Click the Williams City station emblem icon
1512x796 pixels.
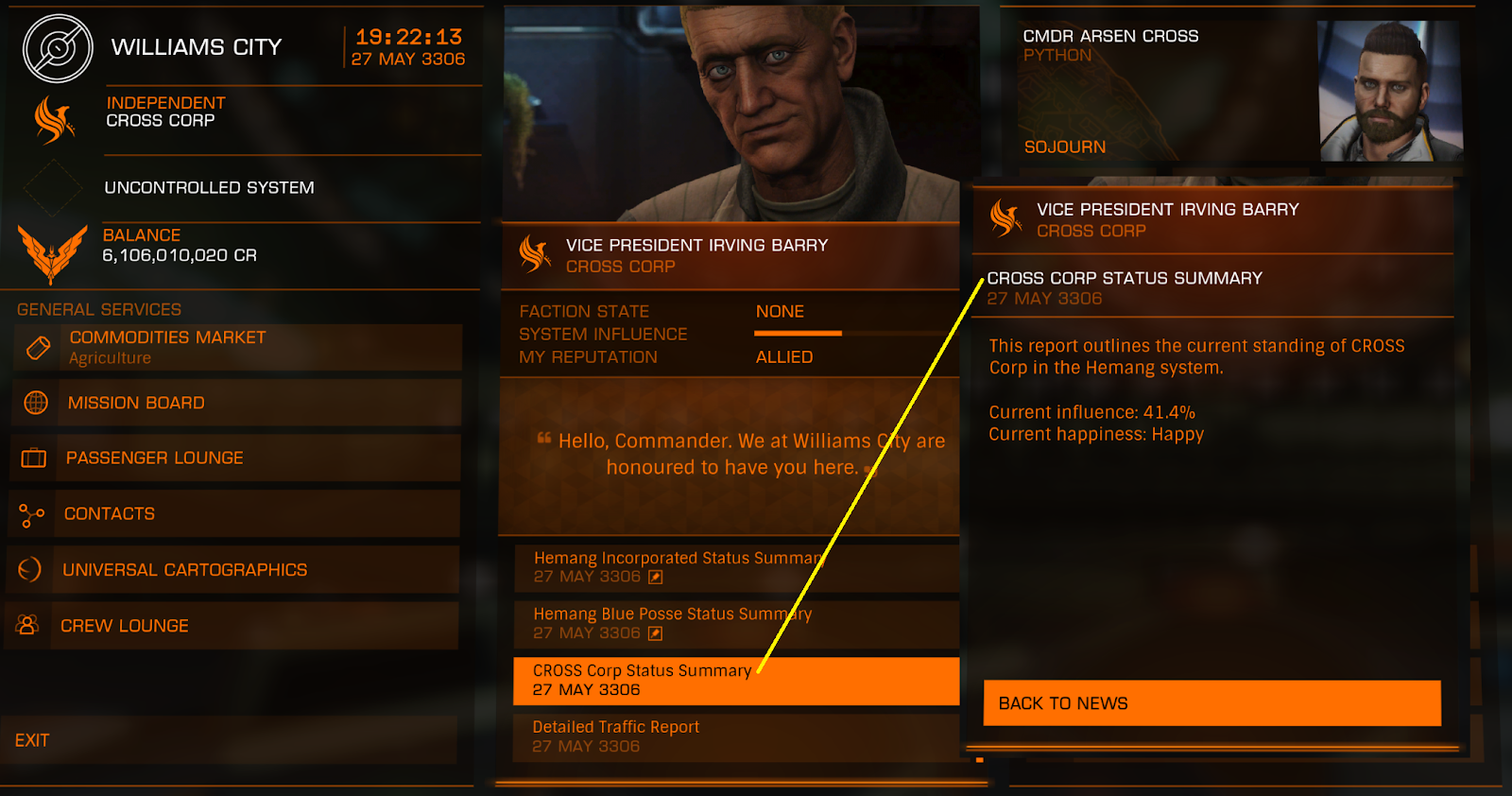(x=58, y=48)
